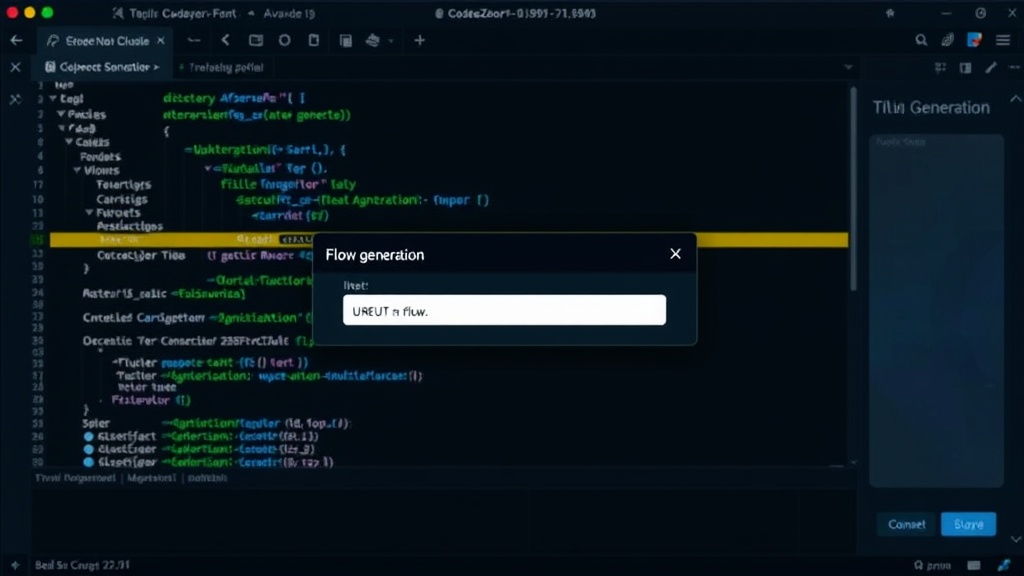Switch to the second tab with the green dot

tap(221, 67)
